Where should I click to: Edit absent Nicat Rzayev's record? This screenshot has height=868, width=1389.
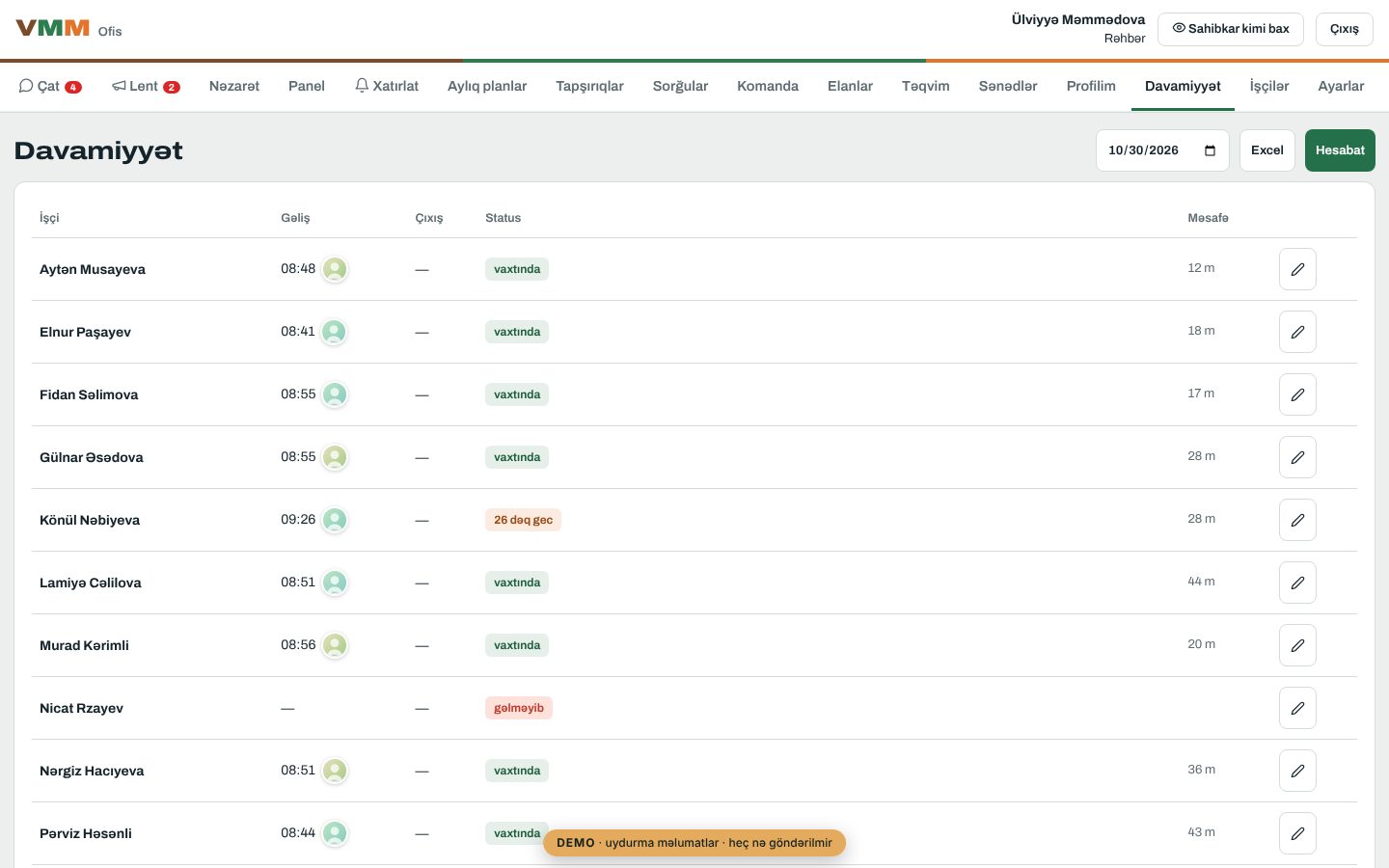[1297, 708]
